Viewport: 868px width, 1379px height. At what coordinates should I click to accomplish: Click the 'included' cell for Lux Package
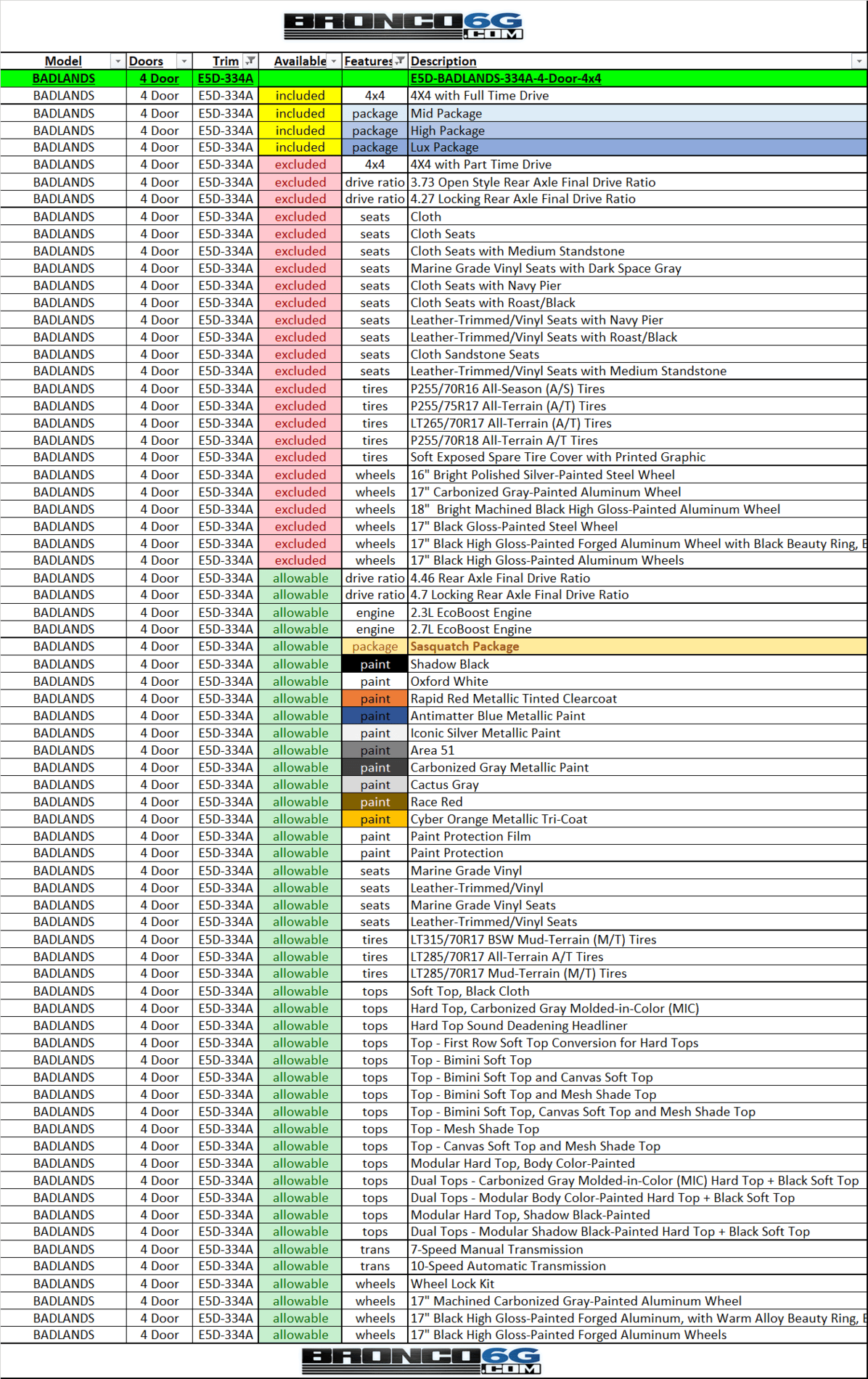point(300,147)
